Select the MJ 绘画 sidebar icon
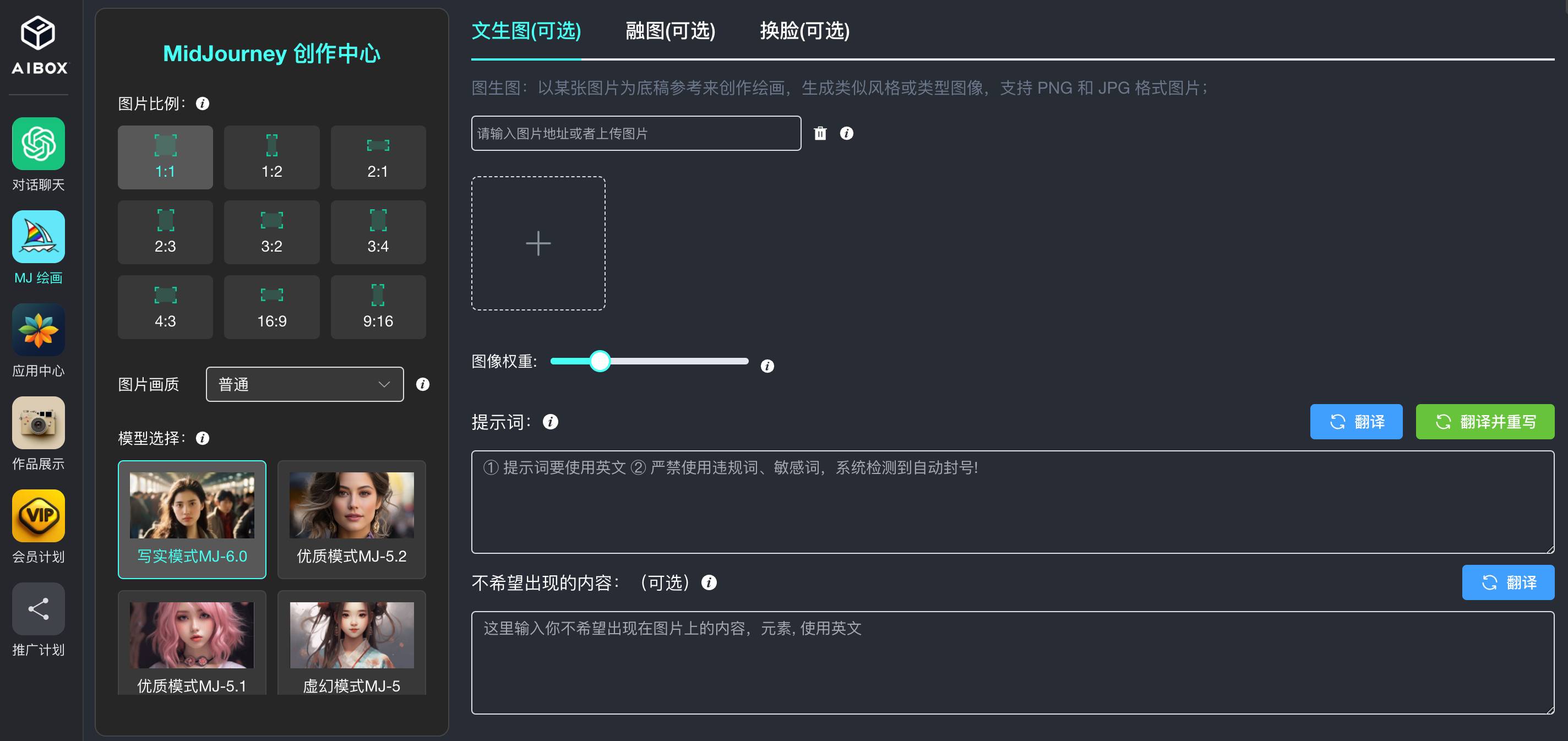The image size is (1568, 741). tap(38, 236)
